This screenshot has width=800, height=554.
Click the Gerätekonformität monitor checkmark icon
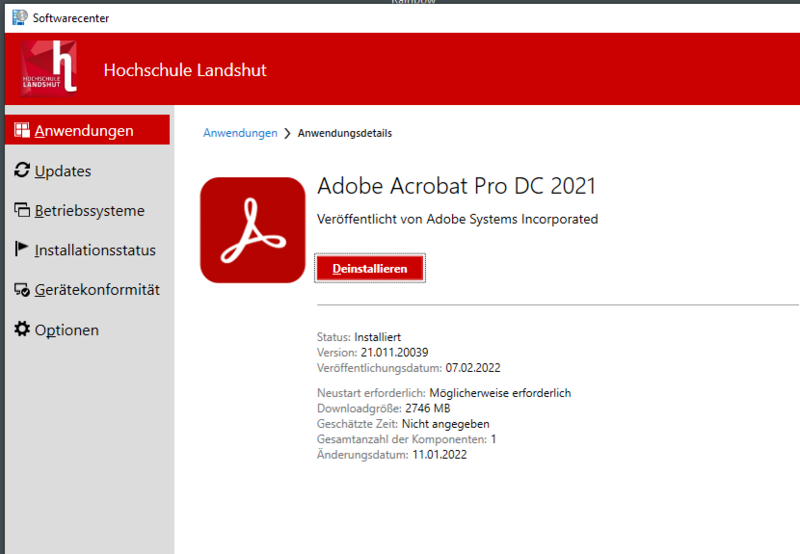tap(22, 290)
